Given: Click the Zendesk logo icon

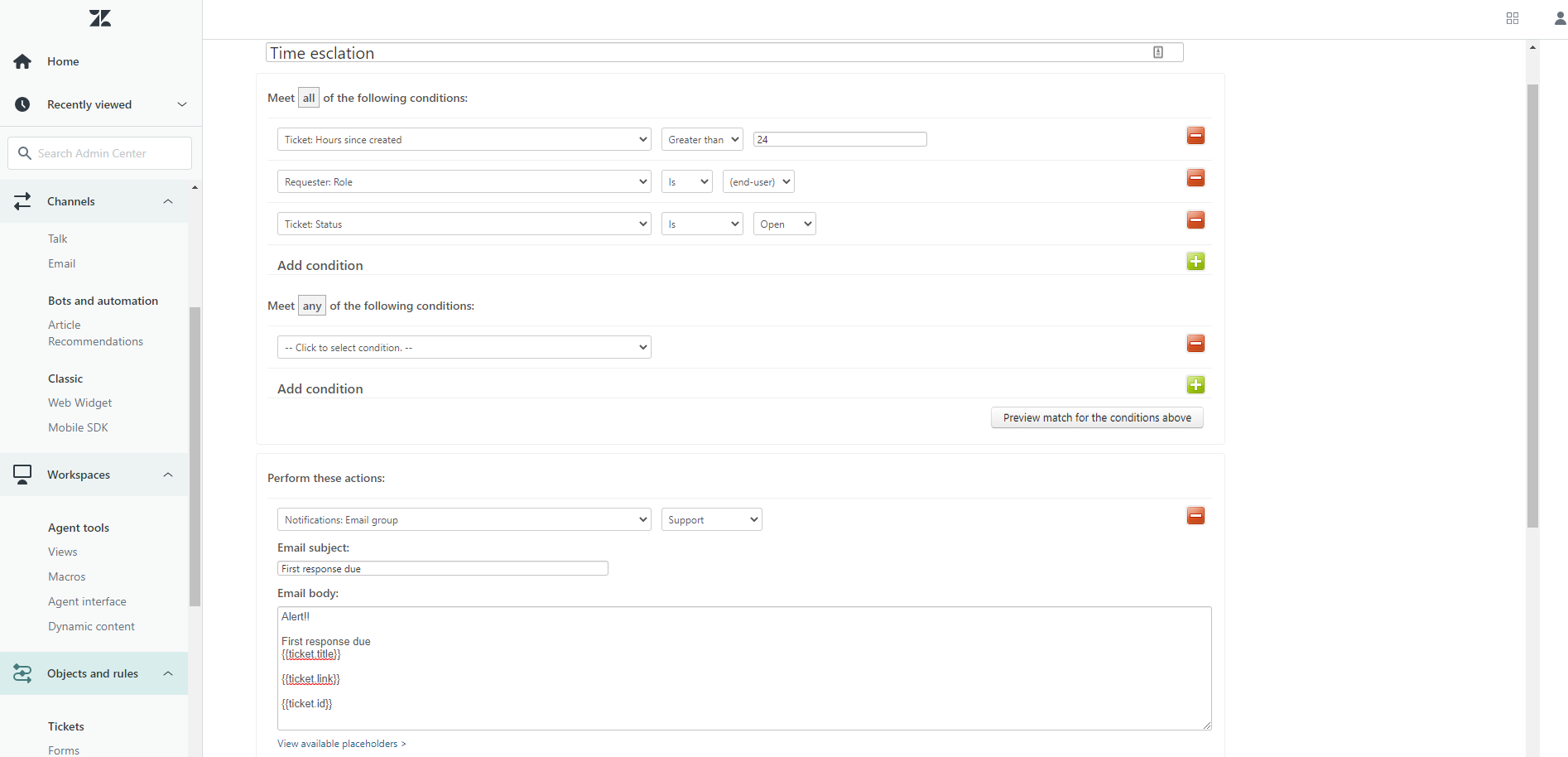Looking at the screenshot, I should [100, 18].
